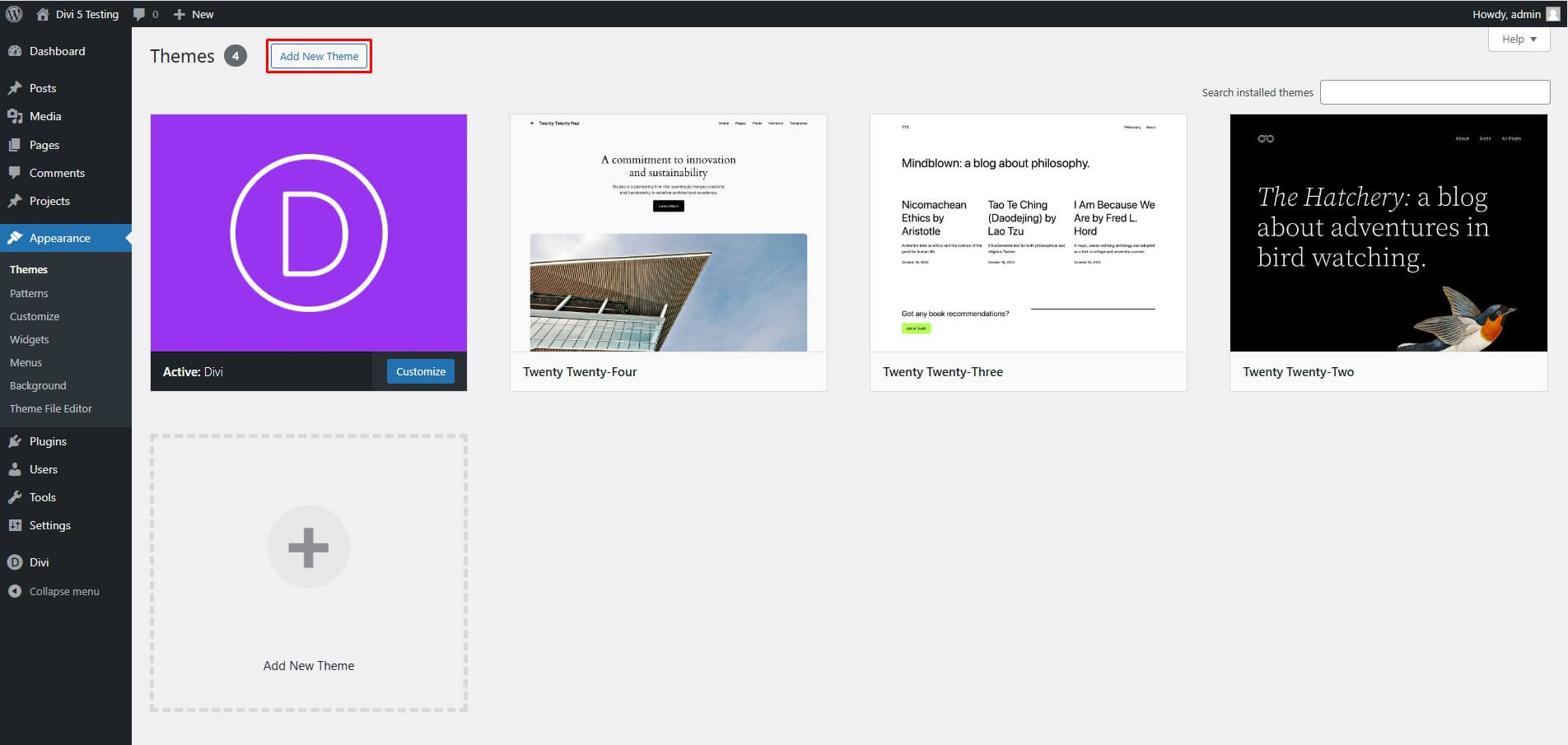
Task: Click the Settings sliders icon
Action: (x=15, y=525)
